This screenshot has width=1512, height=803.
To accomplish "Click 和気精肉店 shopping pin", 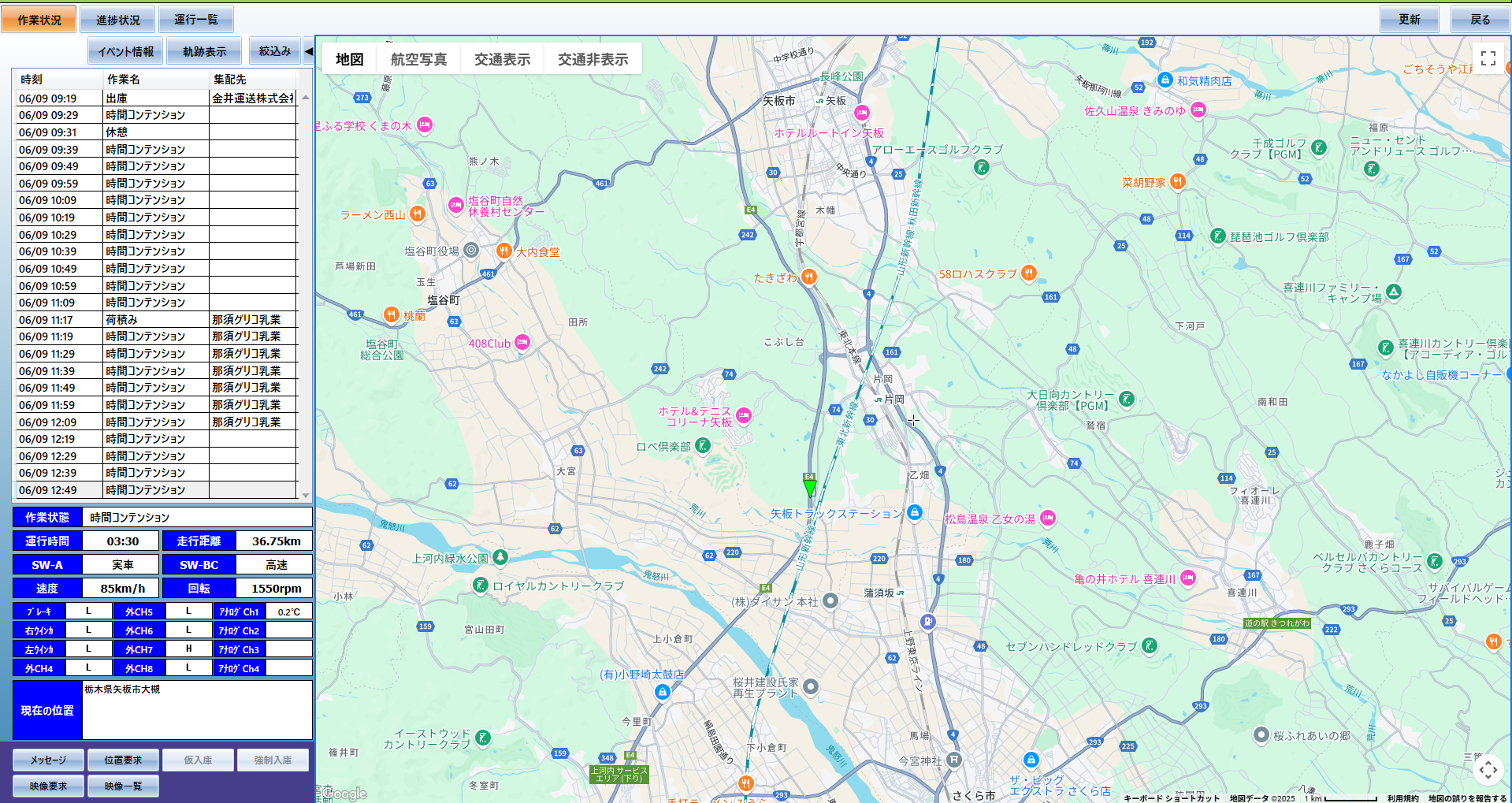I will click(x=1165, y=80).
